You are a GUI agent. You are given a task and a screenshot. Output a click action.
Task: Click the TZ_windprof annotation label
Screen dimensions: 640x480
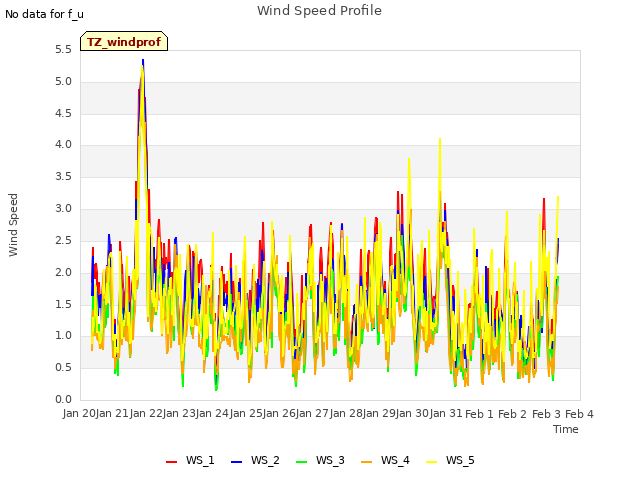pyautogui.click(x=124, y=42)
